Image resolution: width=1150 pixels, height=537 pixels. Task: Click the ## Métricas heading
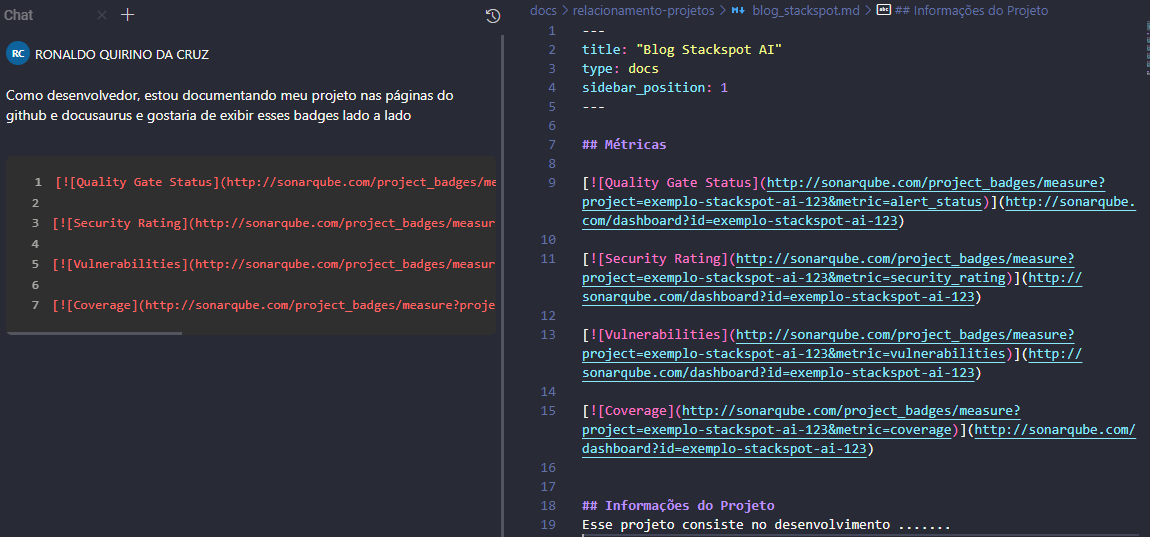[x=624, y=145]
